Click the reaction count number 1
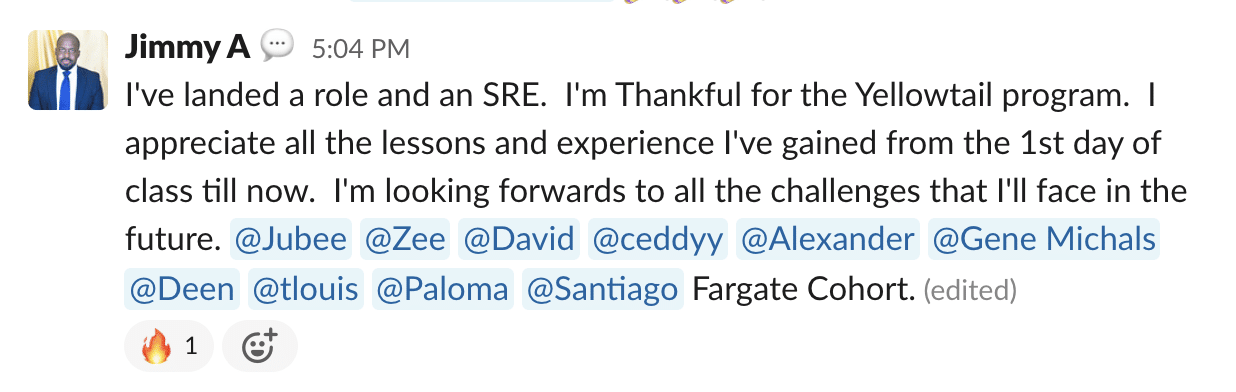Screen dimensions: 1236x392 (191, 348)
